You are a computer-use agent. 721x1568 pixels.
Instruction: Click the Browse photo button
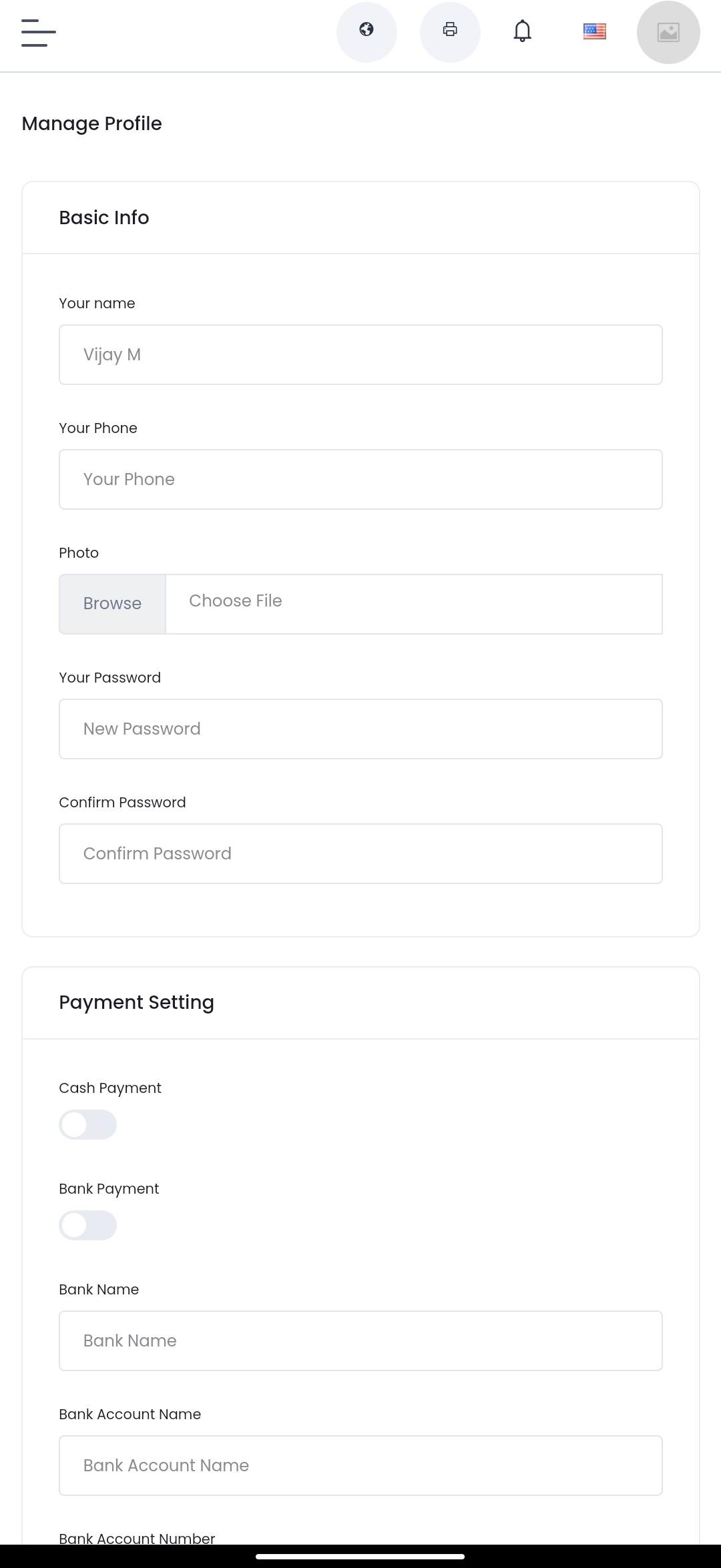pyautogui.click(x=112, y=604)
